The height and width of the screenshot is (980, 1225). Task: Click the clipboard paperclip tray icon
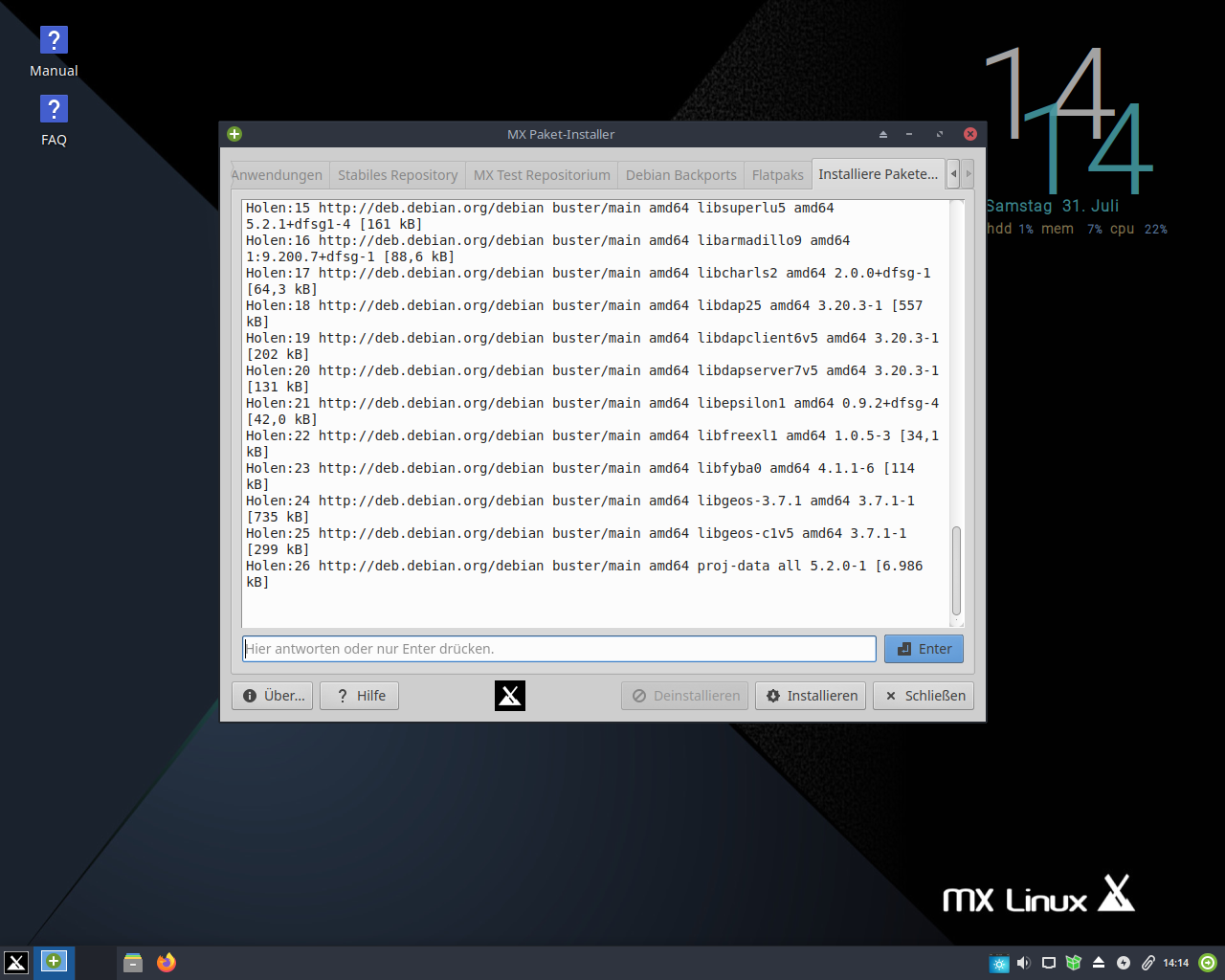(x=1148, y=963)
